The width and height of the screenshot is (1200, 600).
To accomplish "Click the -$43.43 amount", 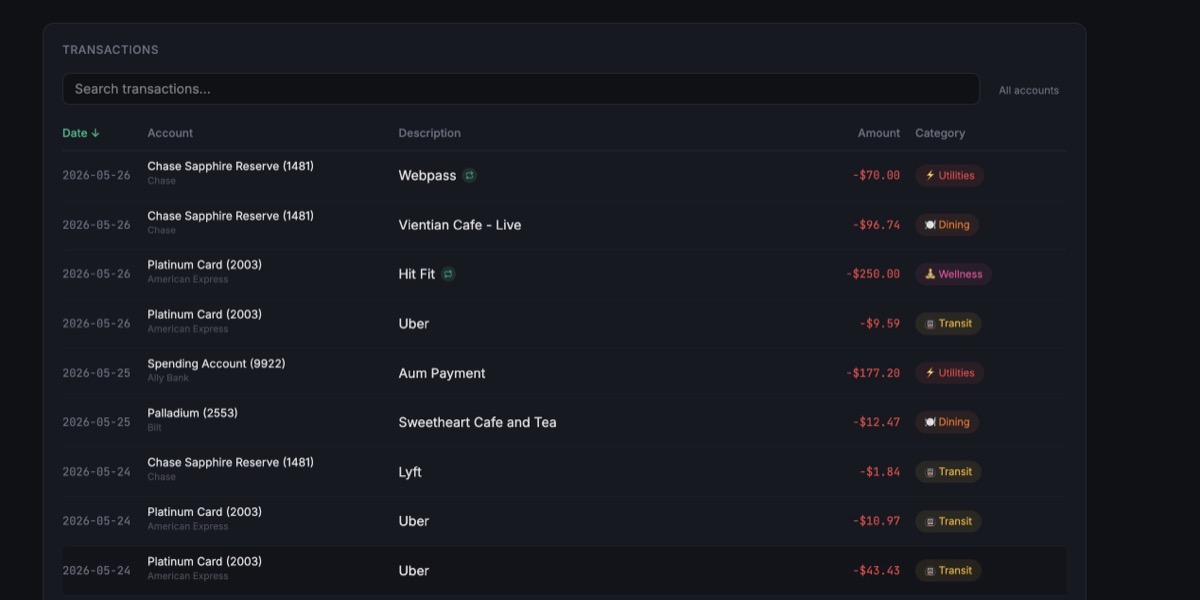I will click(876, 571).
